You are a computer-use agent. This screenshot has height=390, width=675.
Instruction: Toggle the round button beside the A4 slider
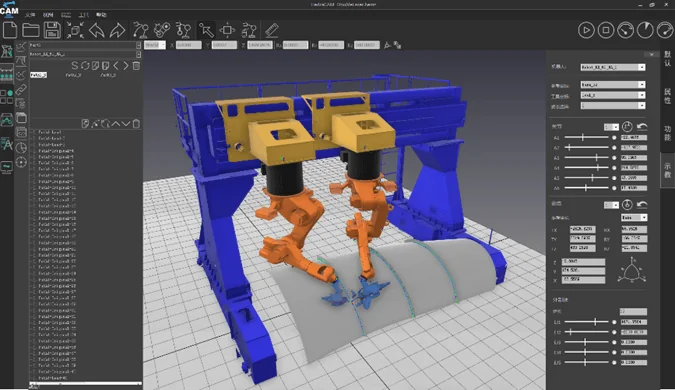pos(614,168)
